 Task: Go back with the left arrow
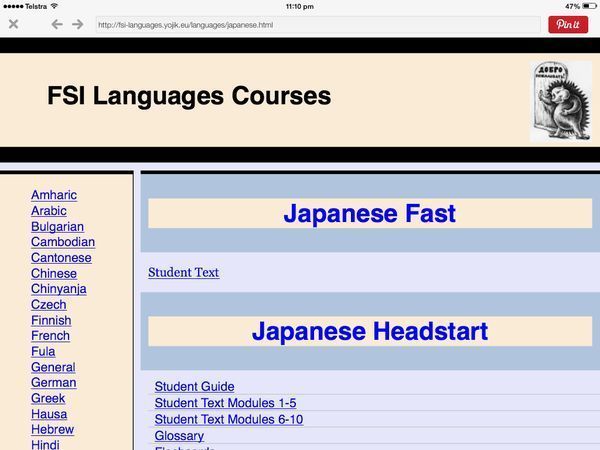tap(57, 24)
